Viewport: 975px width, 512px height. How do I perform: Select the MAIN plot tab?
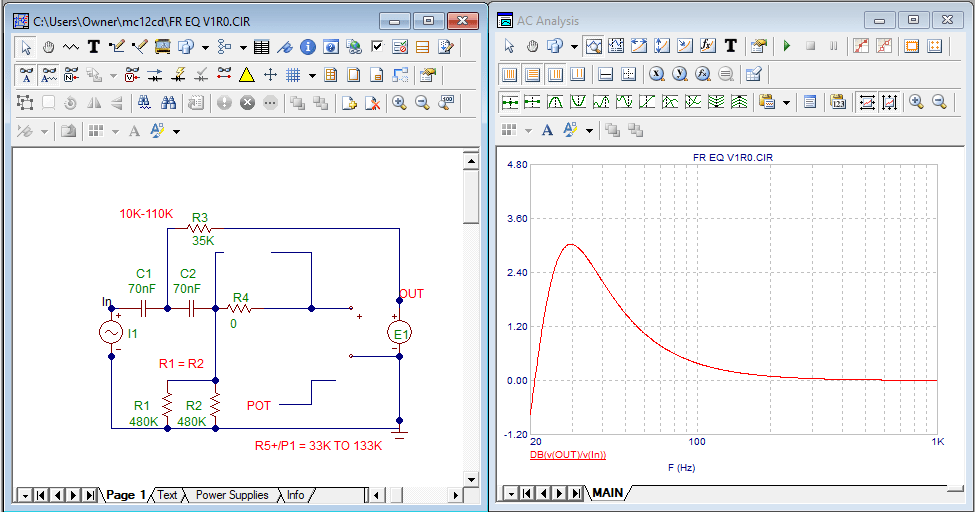click(608, 493)
